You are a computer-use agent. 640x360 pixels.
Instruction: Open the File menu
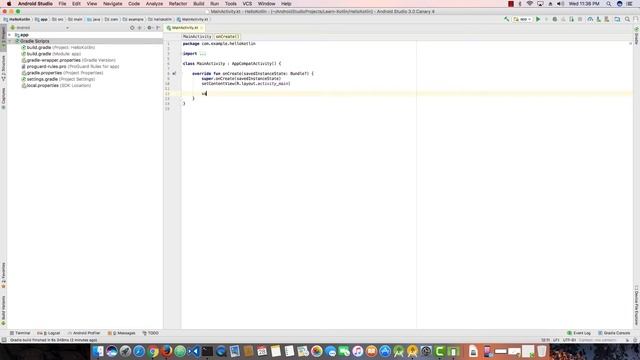[x=62, y=4]
